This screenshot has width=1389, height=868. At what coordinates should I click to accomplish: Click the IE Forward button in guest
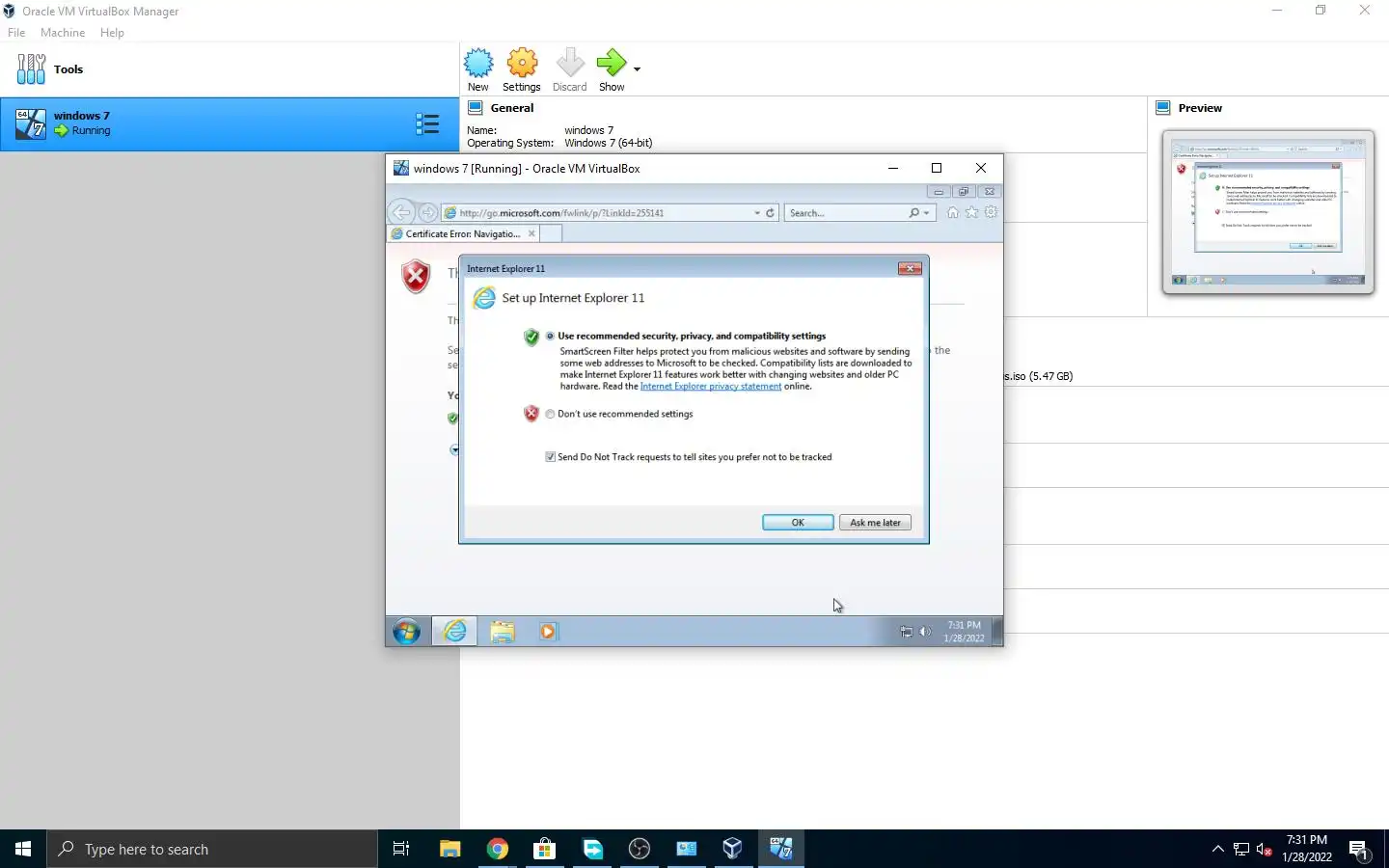pyautogui.click(x=428, y=212)
